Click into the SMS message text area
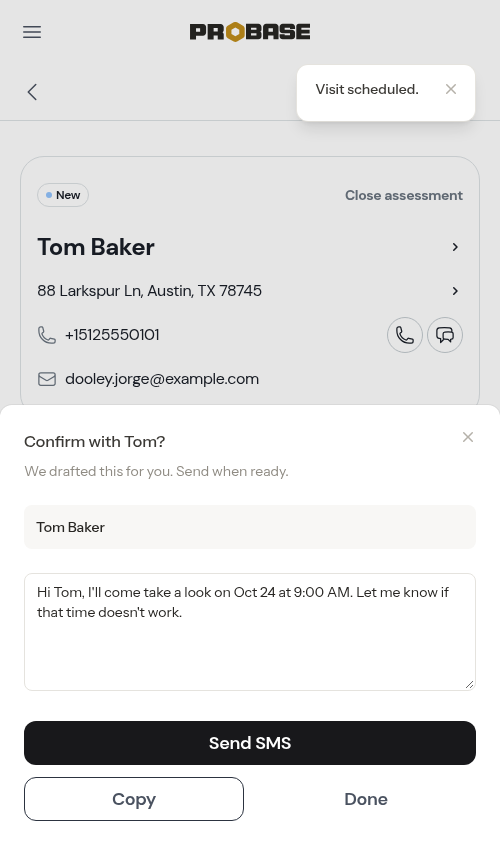This screenshot has width=500, height=845. [250, 632]
